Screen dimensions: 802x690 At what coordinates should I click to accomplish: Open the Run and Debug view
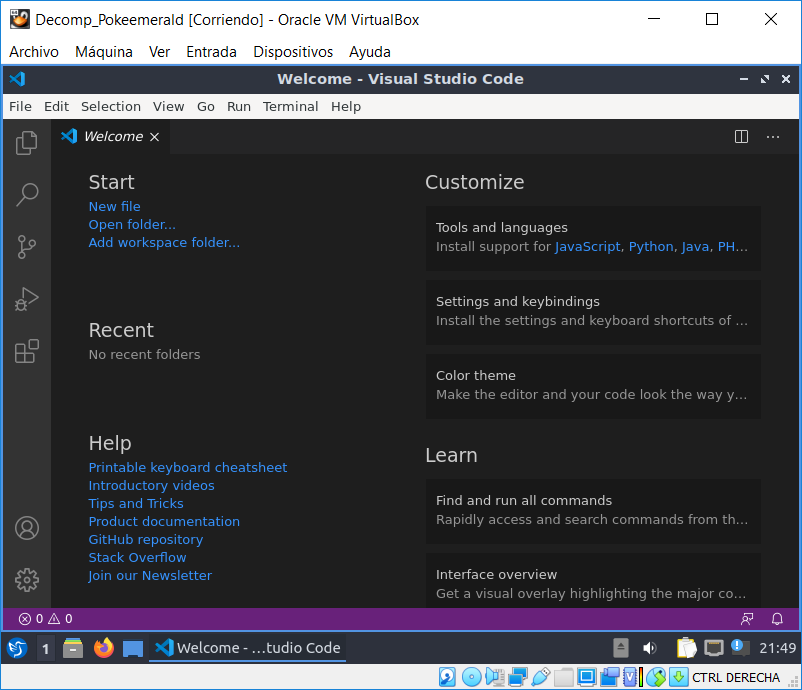(27, 299)
